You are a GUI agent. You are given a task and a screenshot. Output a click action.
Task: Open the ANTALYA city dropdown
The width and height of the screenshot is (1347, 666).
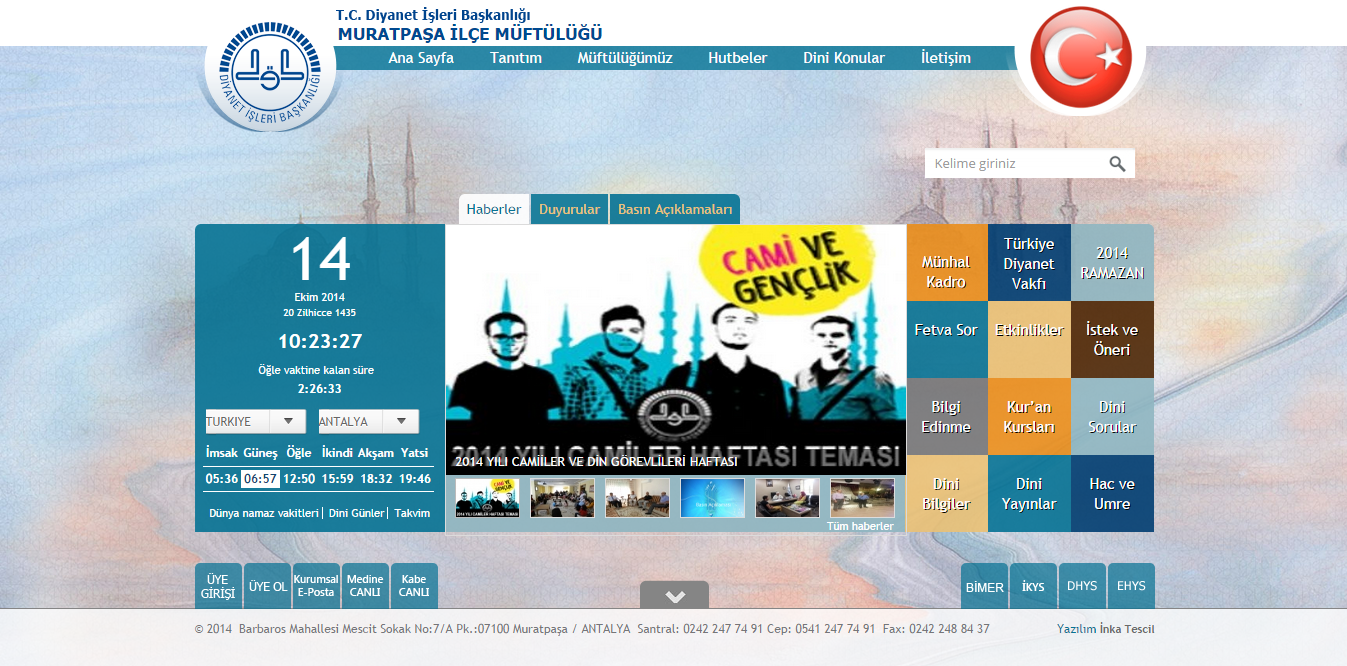tap(368, 422)
